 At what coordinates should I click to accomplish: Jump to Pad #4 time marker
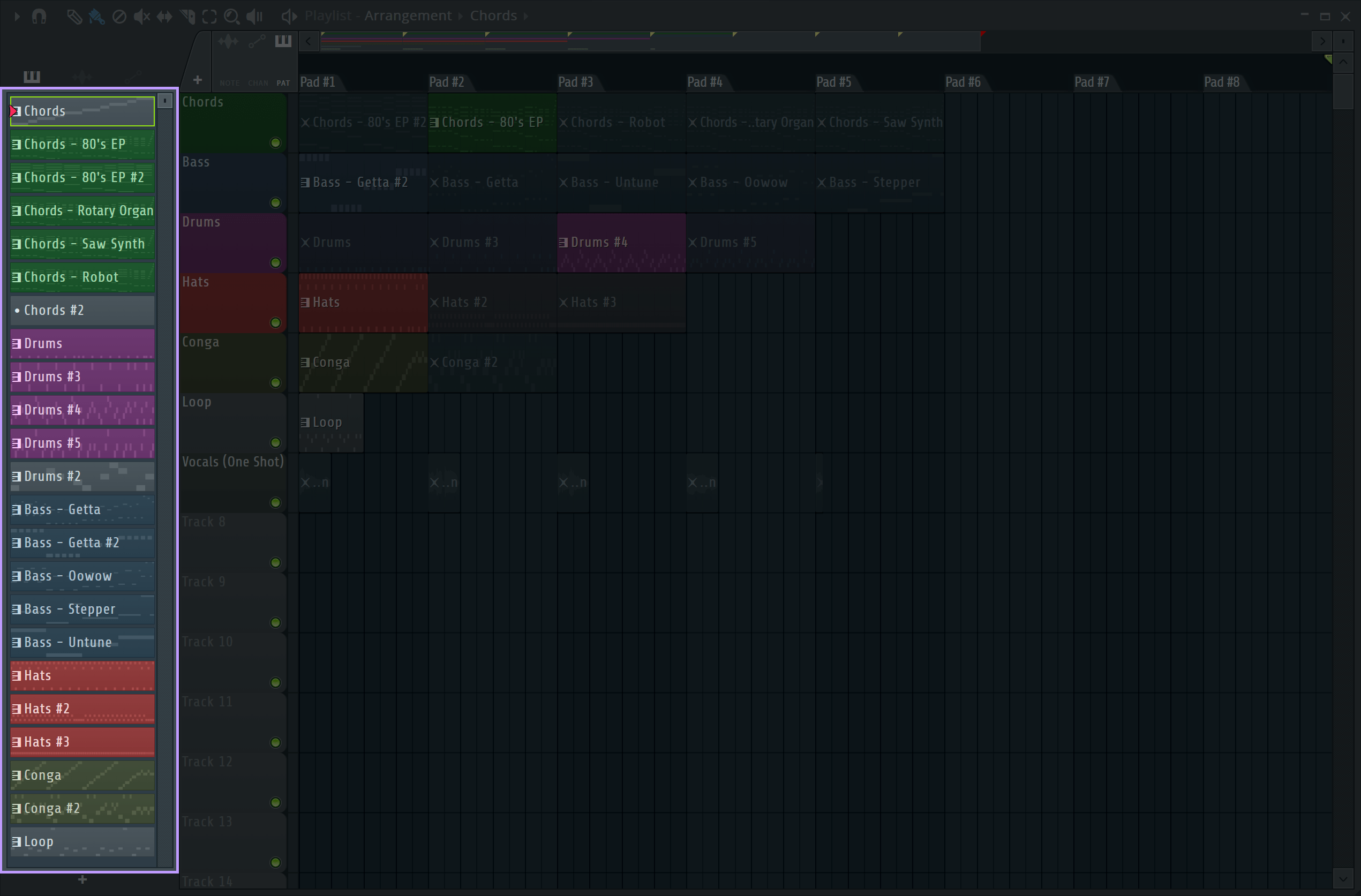pos(705,82)
